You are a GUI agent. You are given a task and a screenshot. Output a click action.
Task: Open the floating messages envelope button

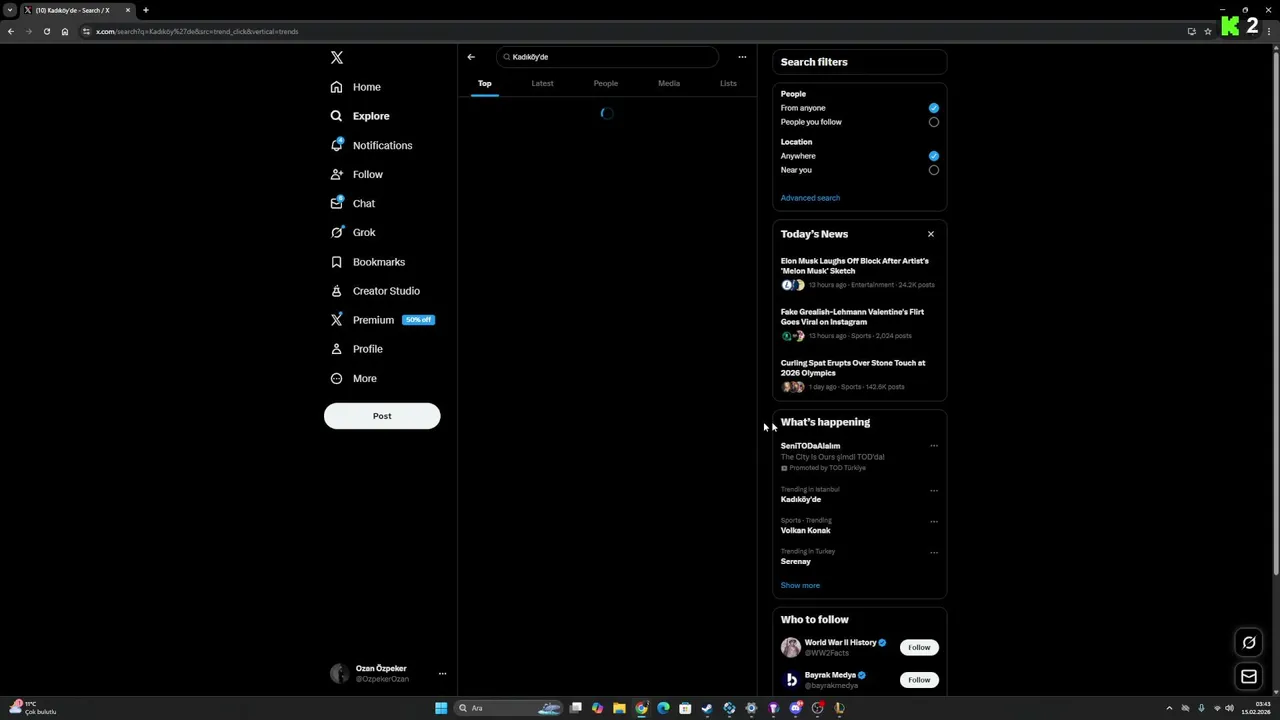[x=1248, y=677]
